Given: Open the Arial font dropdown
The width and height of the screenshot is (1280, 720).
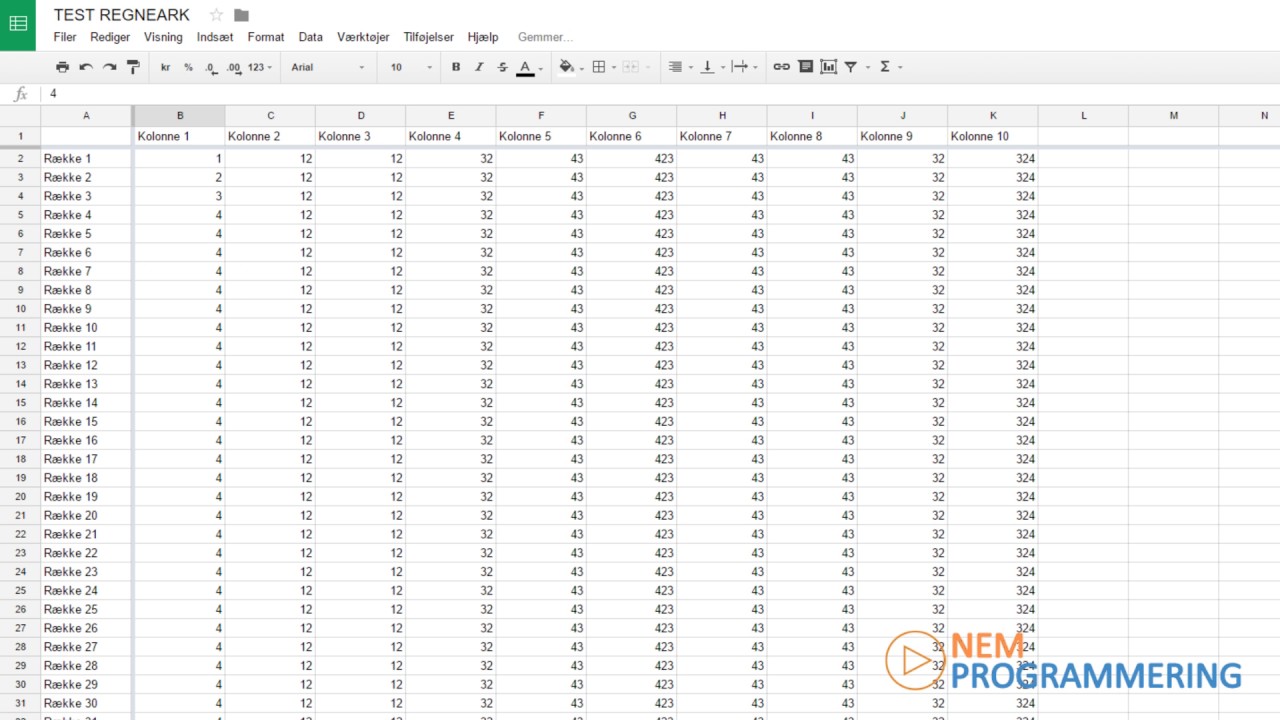Looking at the screenshot, I should click(328, 67).
